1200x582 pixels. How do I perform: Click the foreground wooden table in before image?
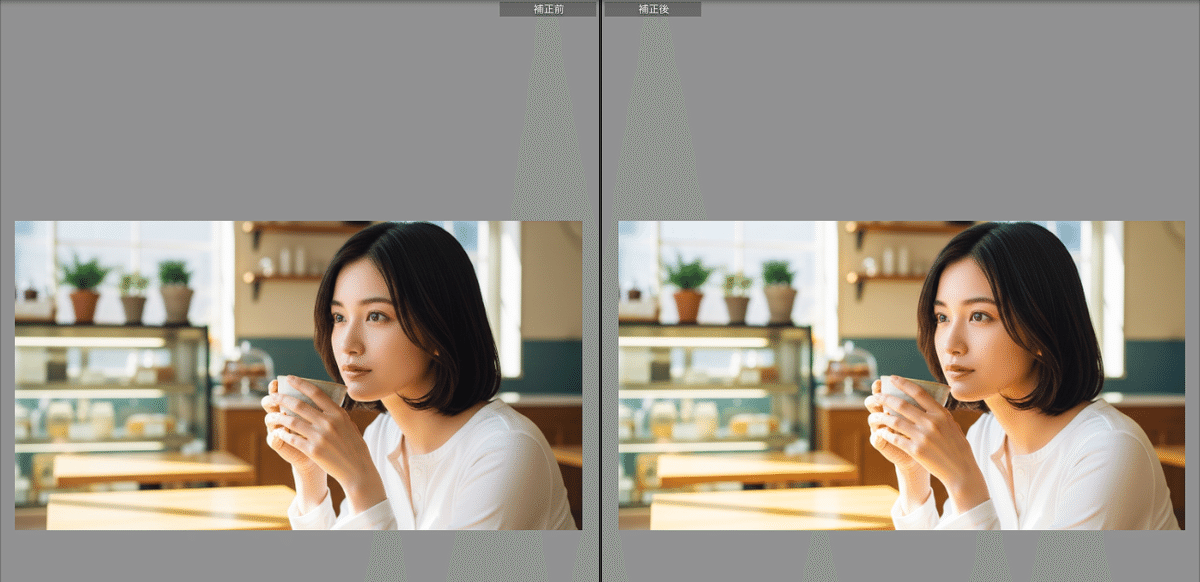tap(170, 508)
